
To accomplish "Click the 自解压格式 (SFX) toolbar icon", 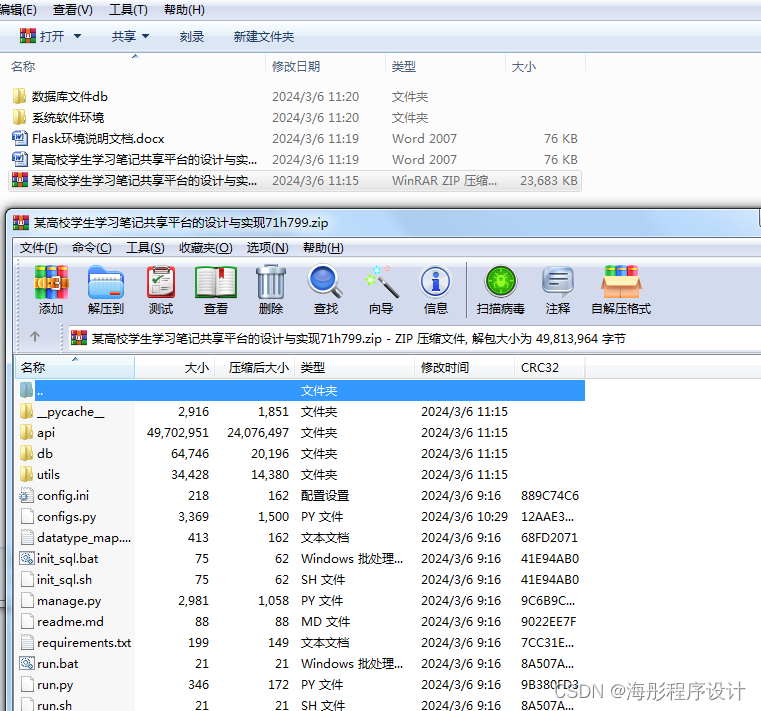I will [x=621, y=282].
